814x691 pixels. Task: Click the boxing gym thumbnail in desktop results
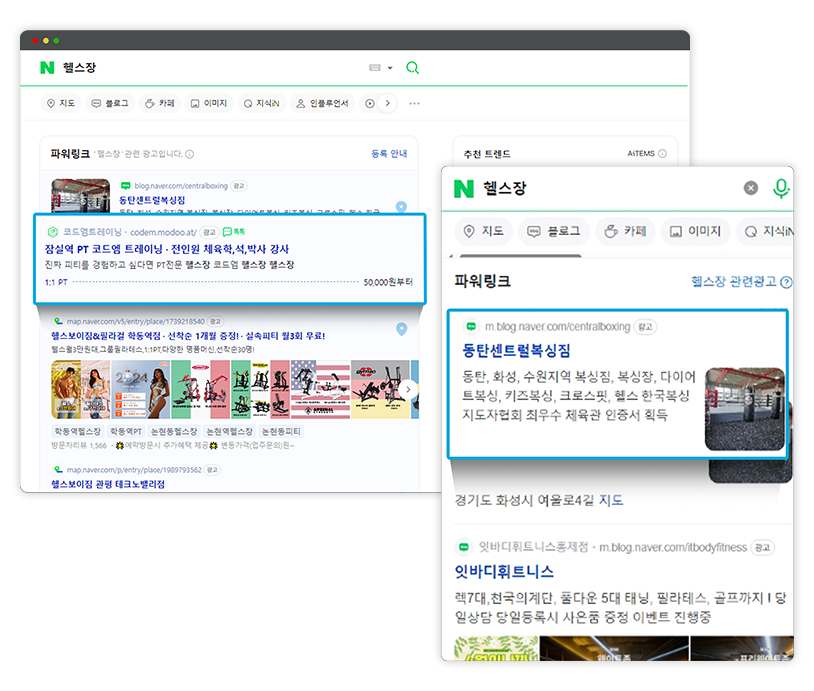(80, 196)
